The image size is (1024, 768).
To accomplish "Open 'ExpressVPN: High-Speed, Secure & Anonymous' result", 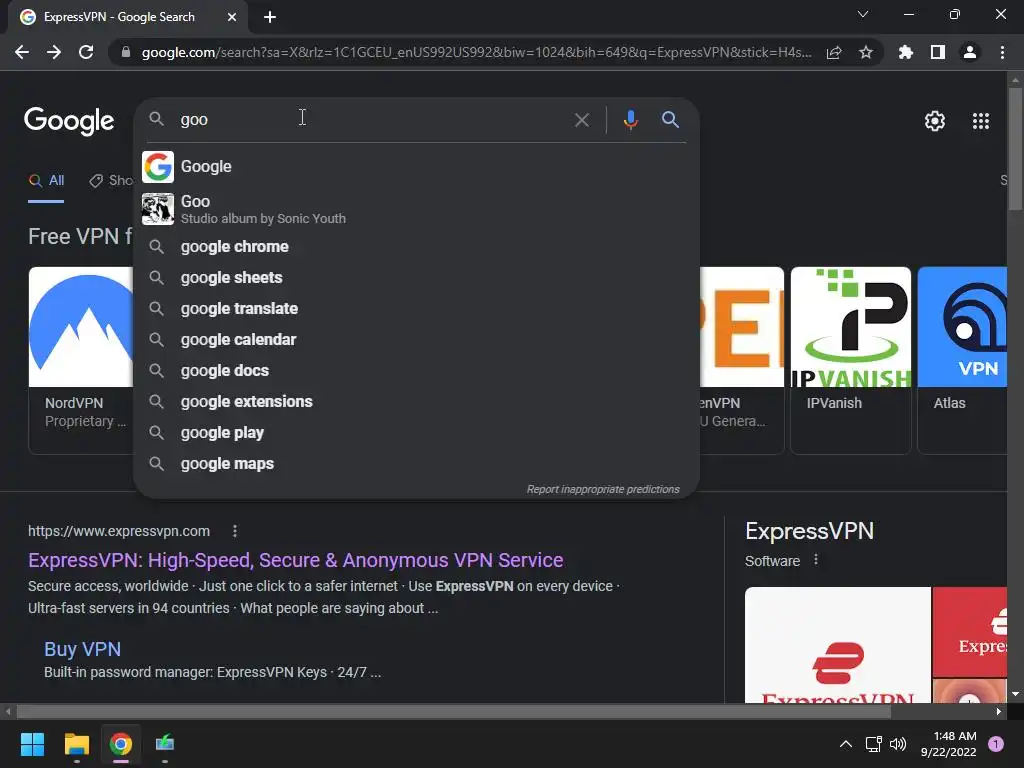I will [x=295, y=560].
